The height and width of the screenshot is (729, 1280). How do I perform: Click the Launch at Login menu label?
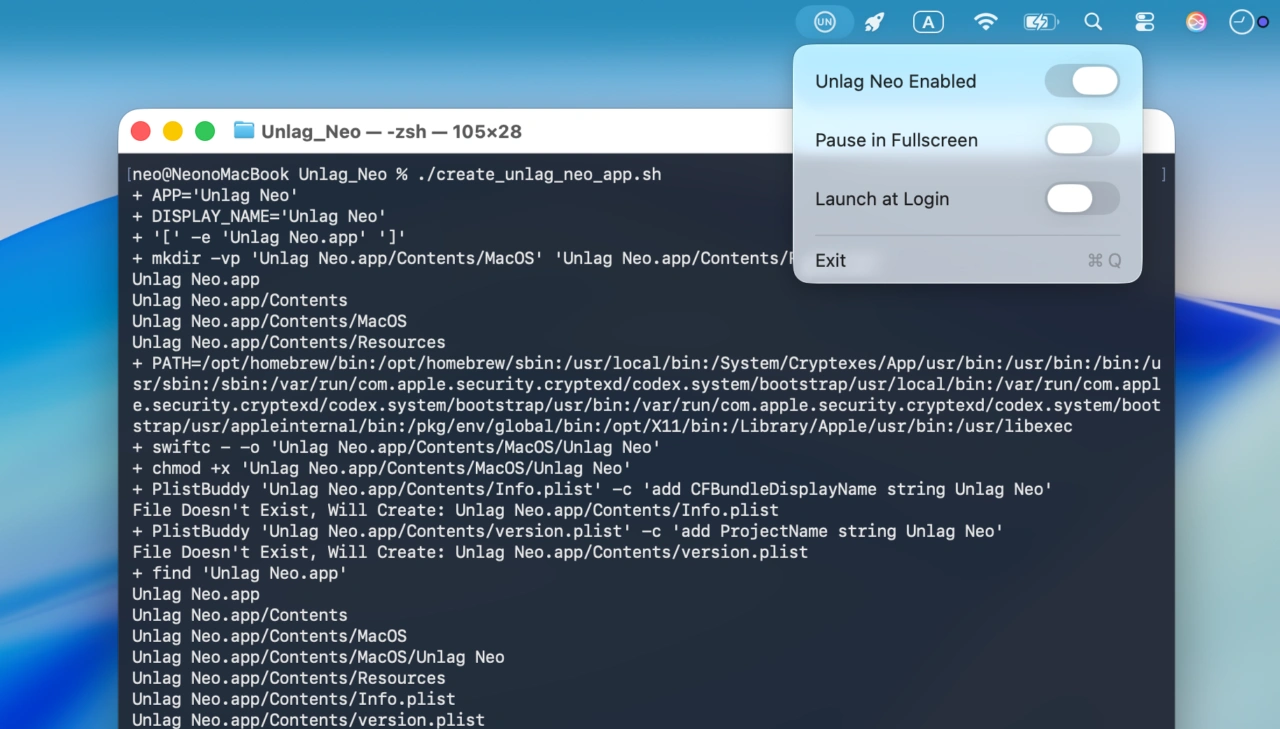click(882, 199)
